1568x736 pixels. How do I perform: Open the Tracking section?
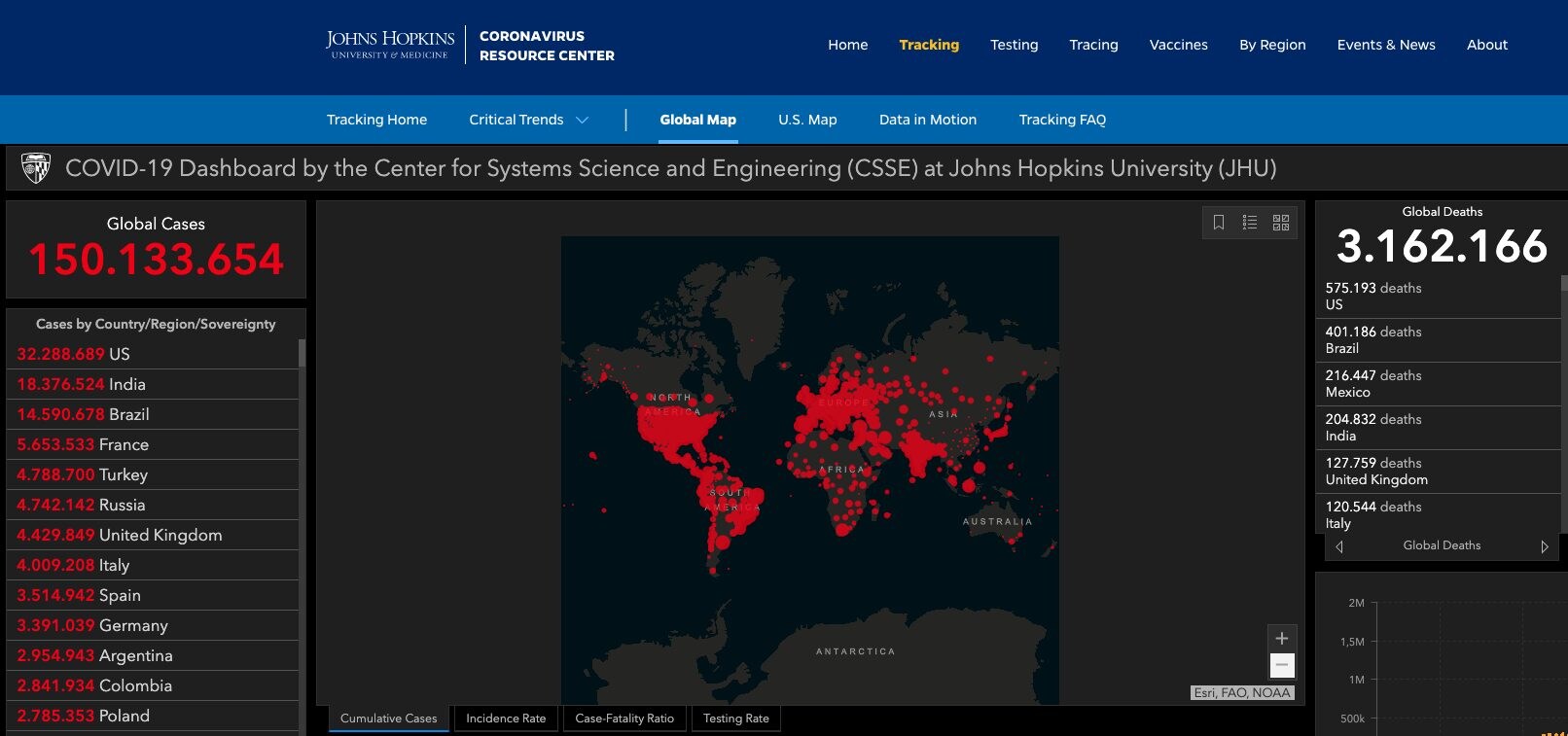coord(929,45)
